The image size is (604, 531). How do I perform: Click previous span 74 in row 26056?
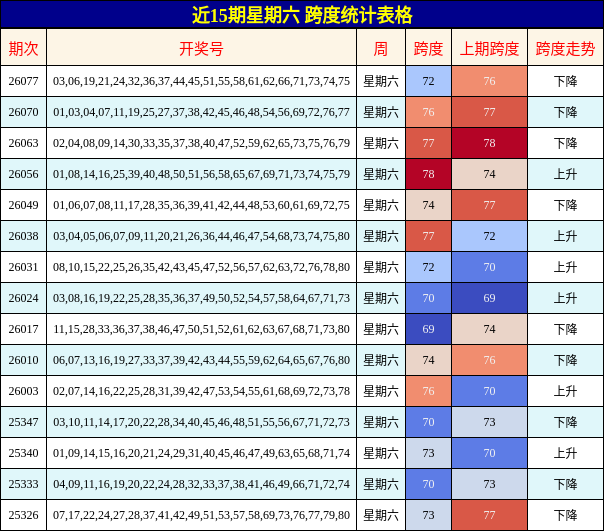point(489,174)
